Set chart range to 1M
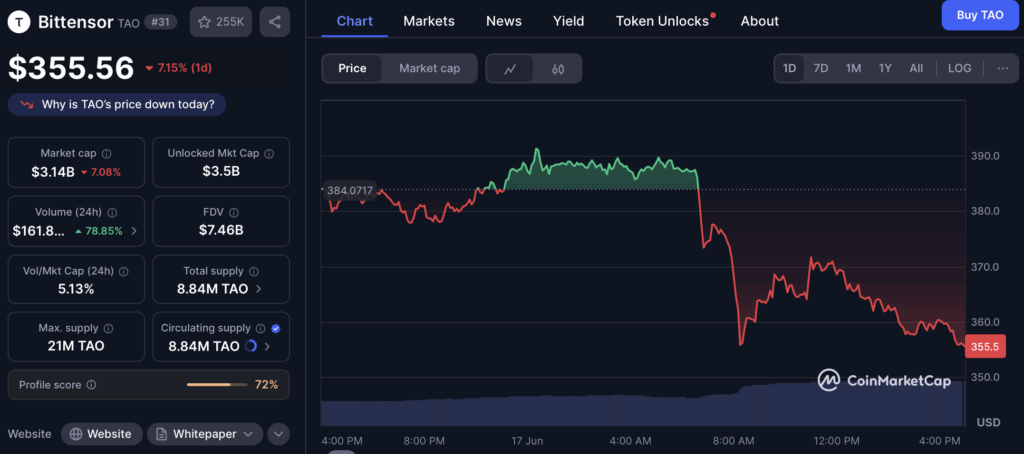The width and height of the screenshot is (1024, 454). [853, 68]
